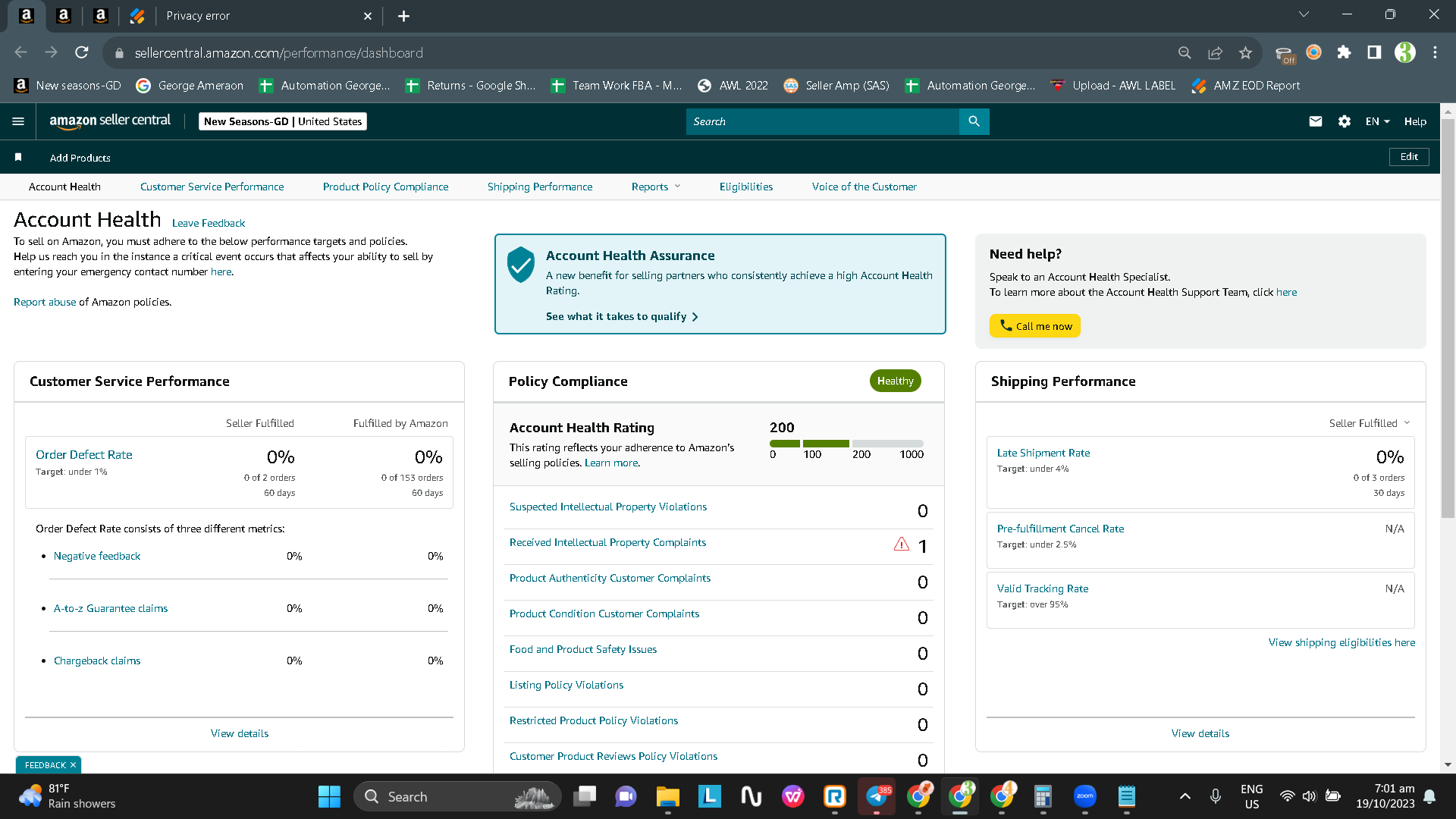
Task: Open the New Seasons-GD account switcher
Action: (x=283, y=121)
